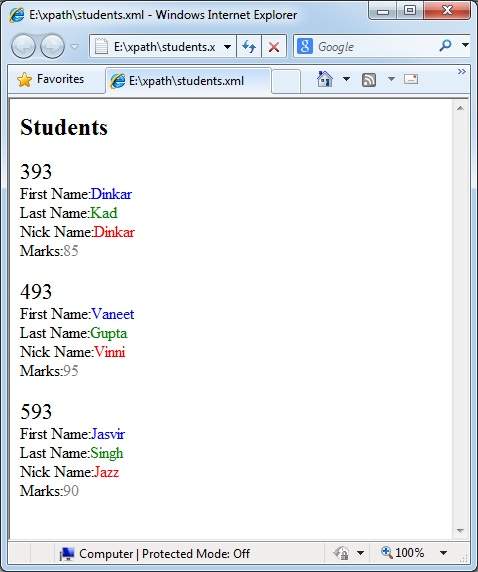Click the last name Singh

click(x=107, y=453)
